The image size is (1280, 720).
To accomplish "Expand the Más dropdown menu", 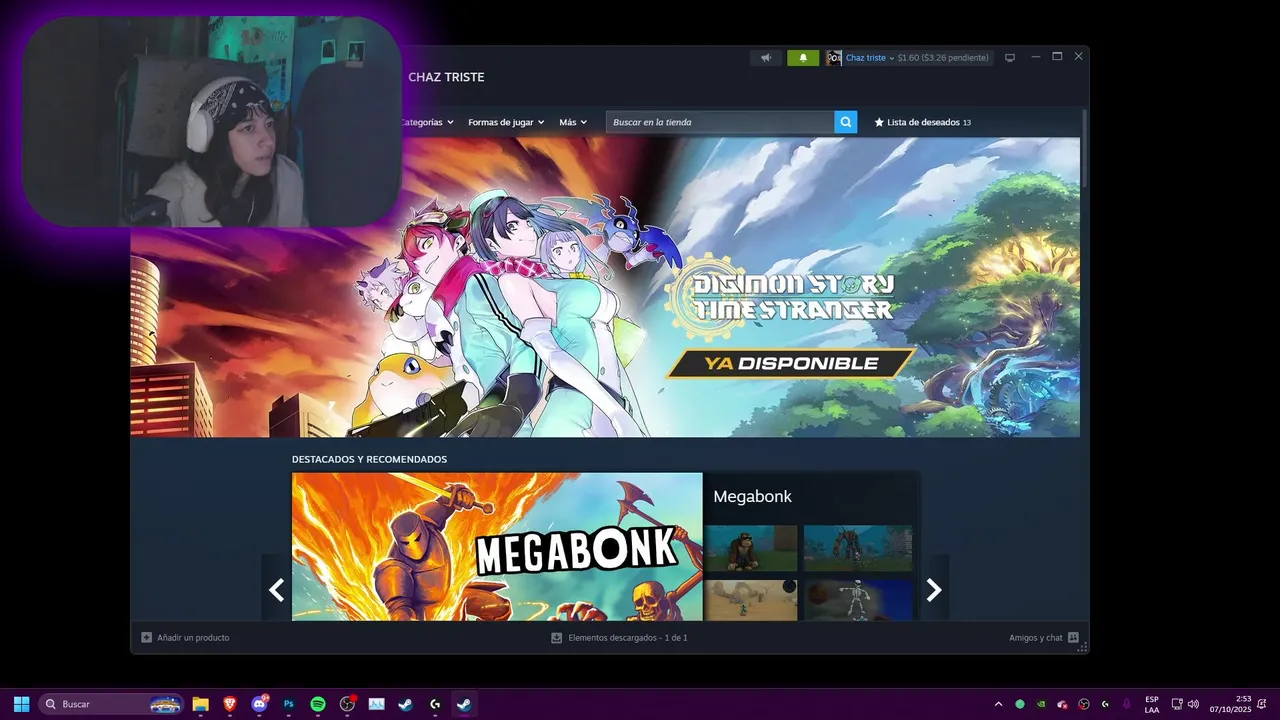I will (x=574, y=122).
